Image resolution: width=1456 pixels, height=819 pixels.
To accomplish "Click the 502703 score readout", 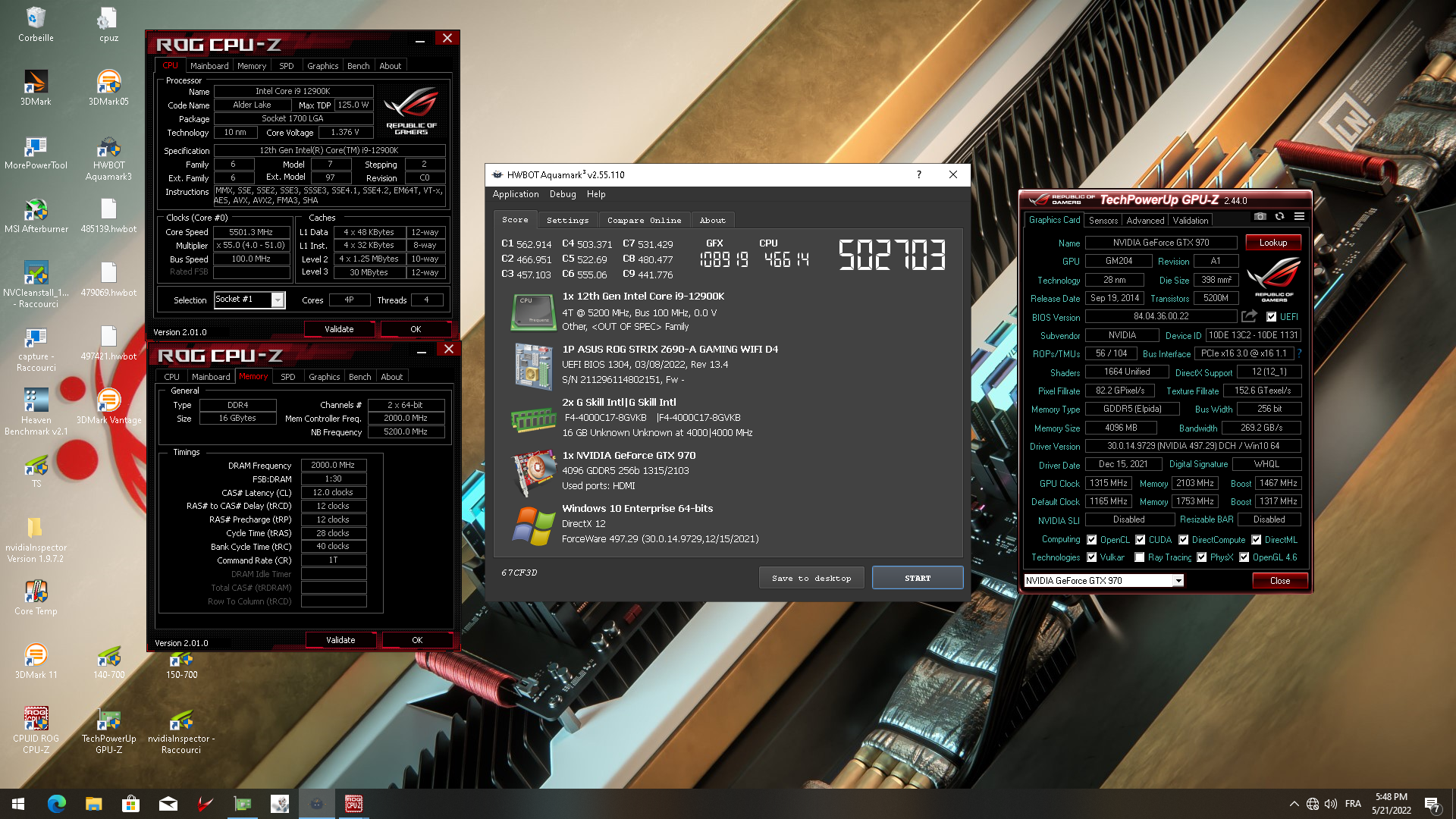I will (x=892, y=256).
